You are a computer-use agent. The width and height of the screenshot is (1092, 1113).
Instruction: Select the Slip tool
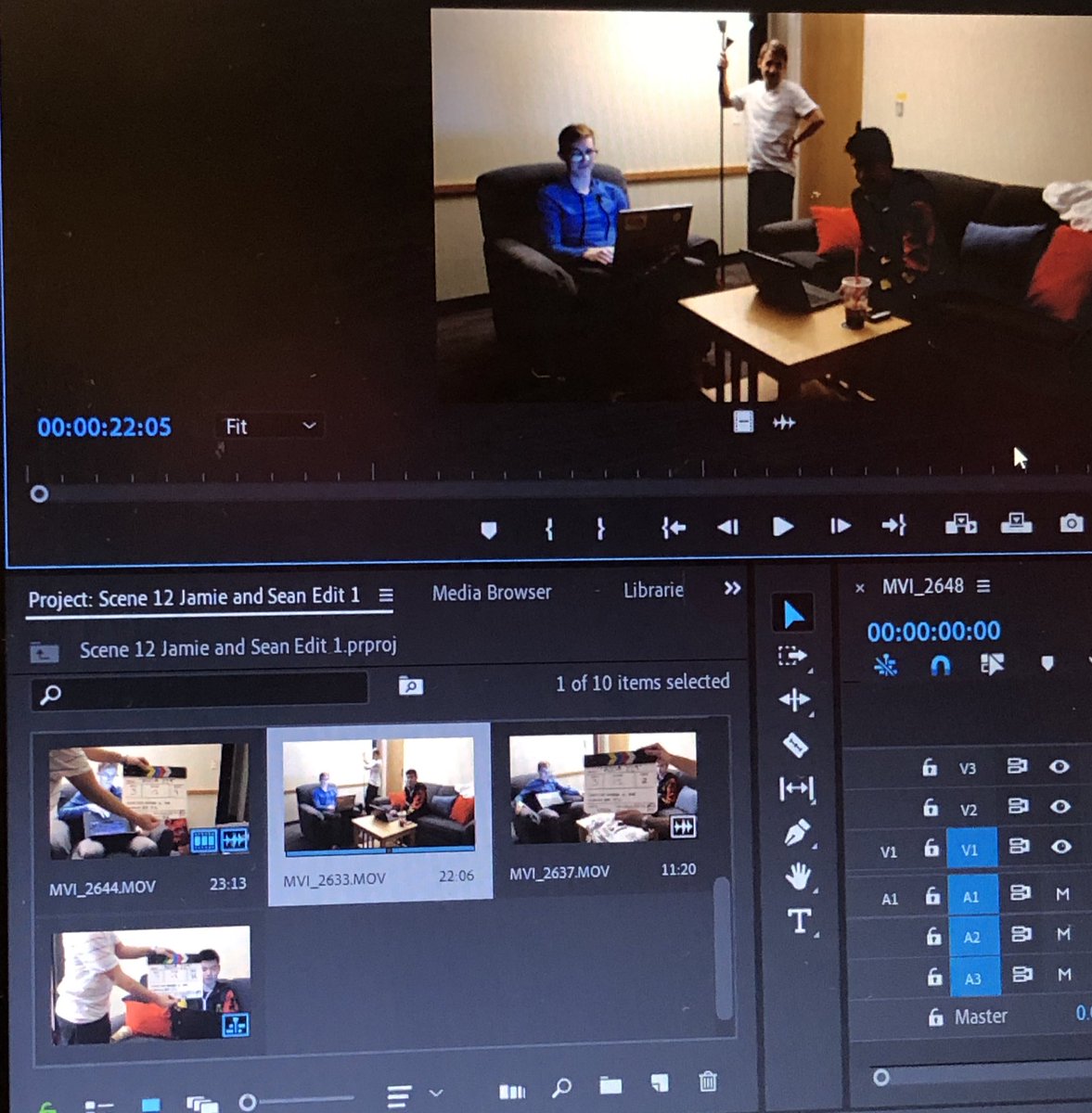[796, 788]
